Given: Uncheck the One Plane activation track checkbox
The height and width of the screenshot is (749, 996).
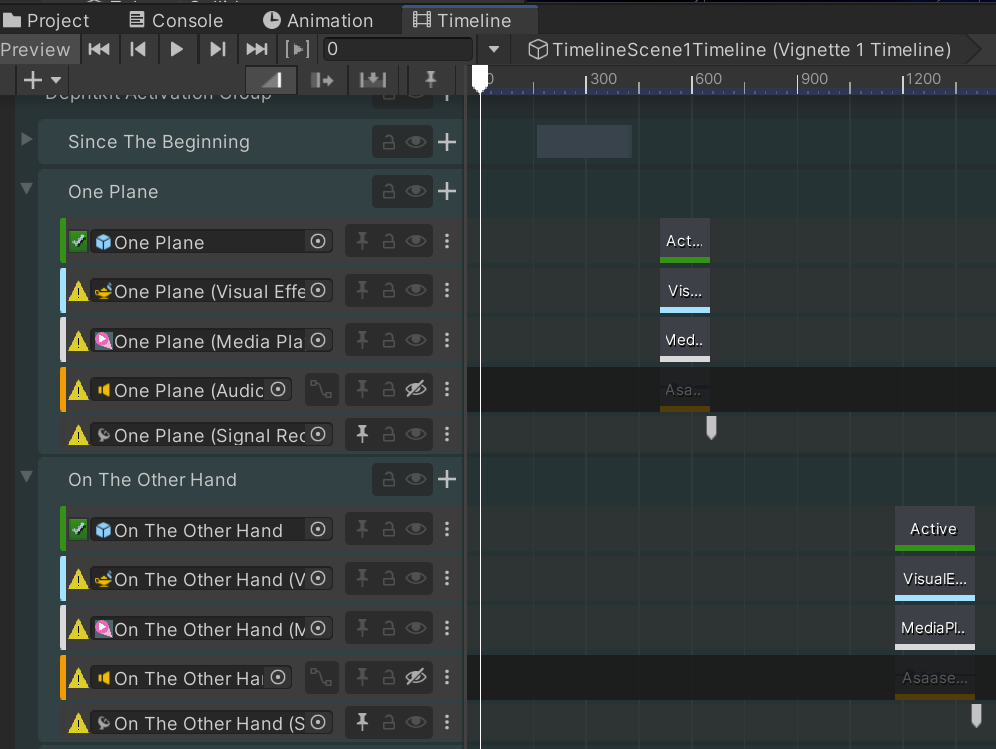Looking at the screenshot, I should (79, 241).
